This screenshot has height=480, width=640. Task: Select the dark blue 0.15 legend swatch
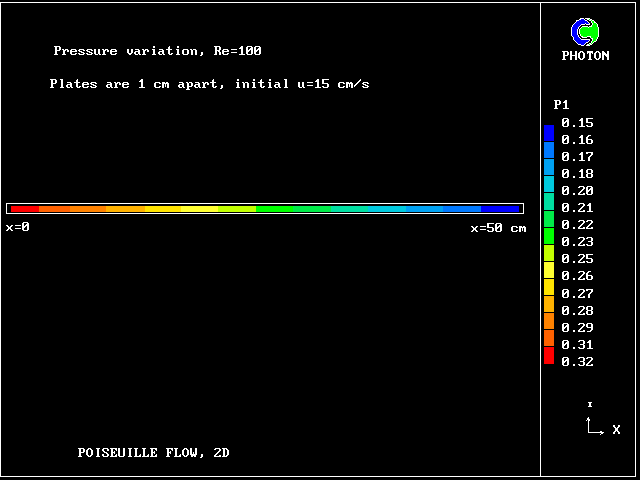[x=549, y=132]
